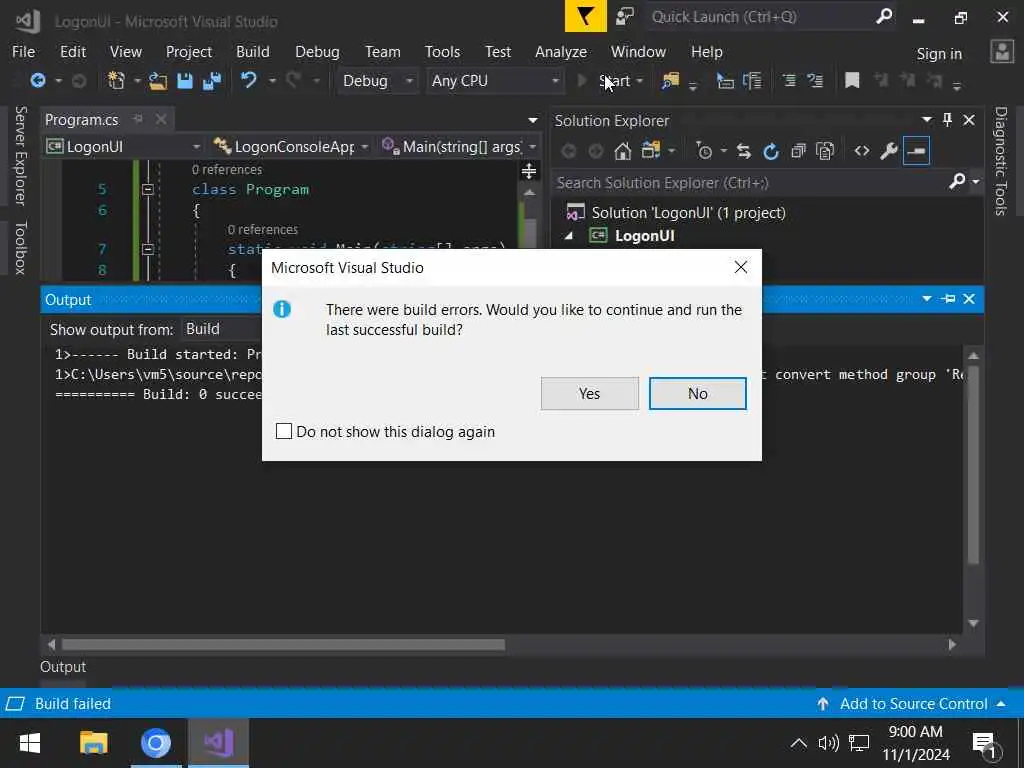The width and height of the screenshot is (1024, 768).
Task: Click the send feedback icon near Quick Launch
Action: pyautogui.click(x=625, y=16)
